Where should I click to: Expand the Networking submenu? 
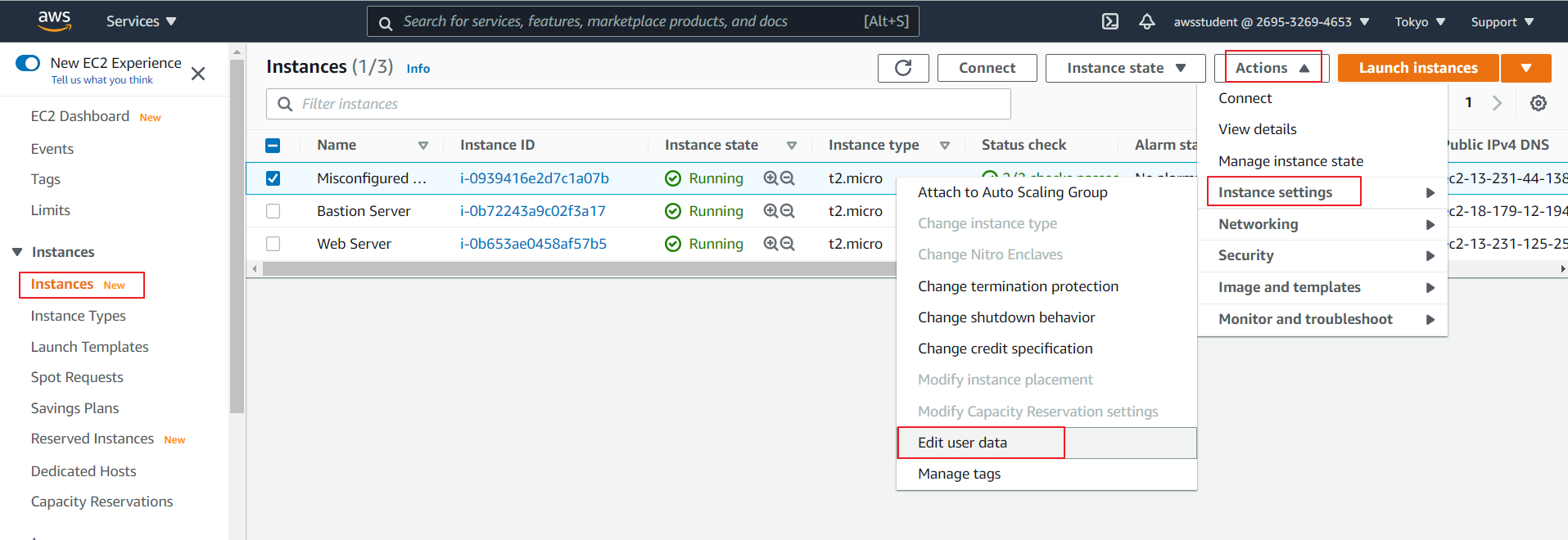(x=1322, y=224)
